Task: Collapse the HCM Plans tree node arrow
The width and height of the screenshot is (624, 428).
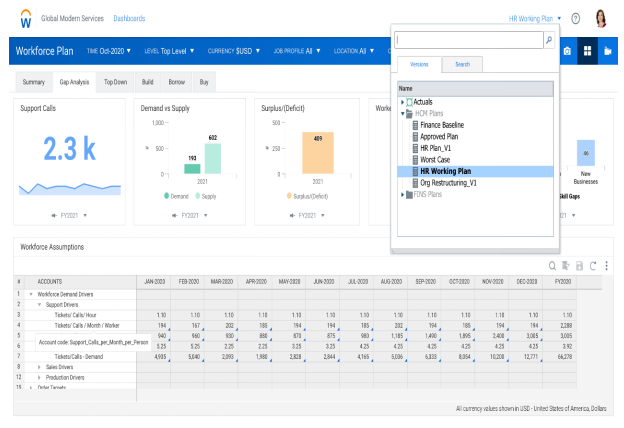Action: coord(402,113)
